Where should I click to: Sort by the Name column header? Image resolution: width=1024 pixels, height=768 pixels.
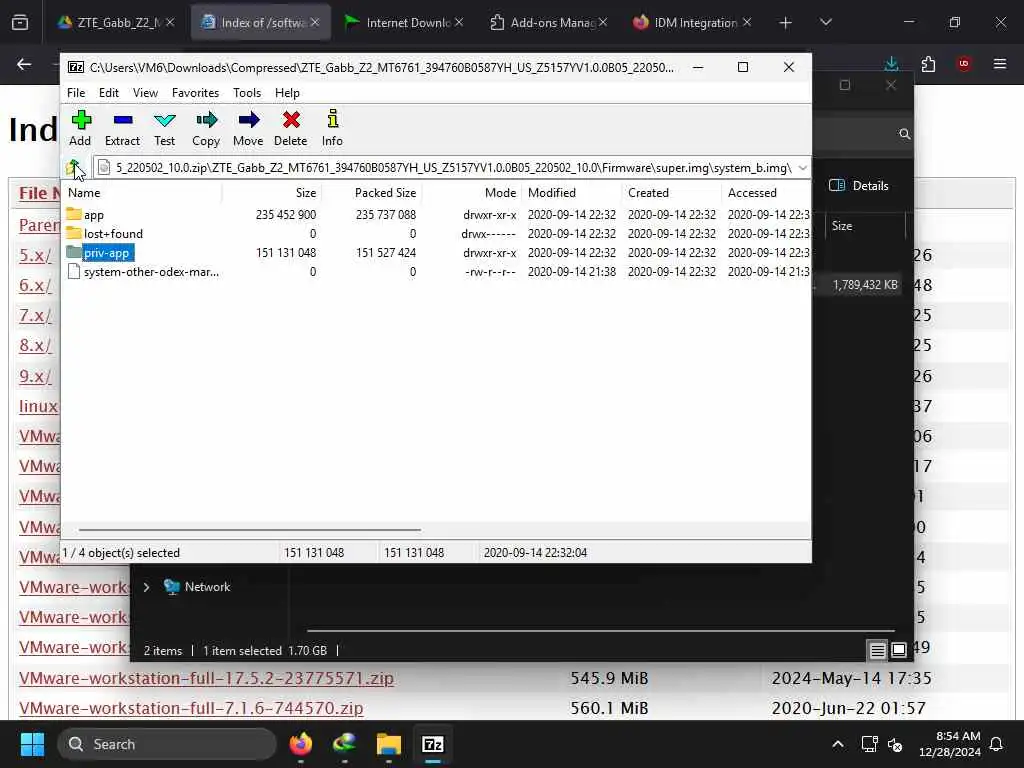click(142, 193)
